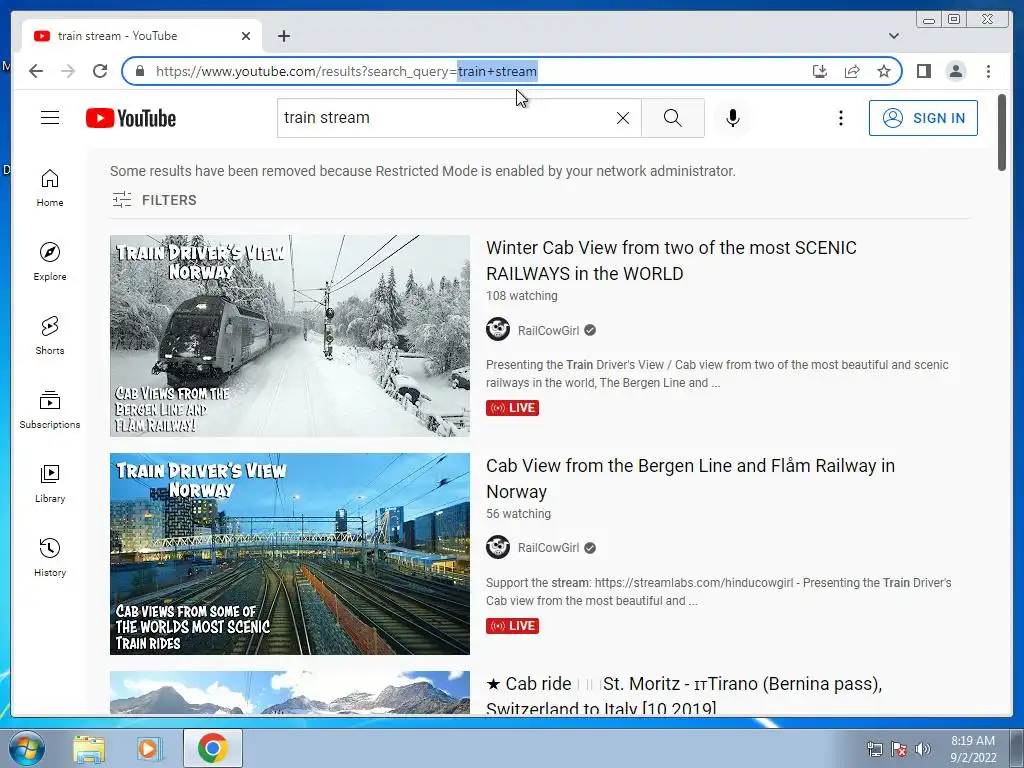
Task: Open Explore in the sidebar
Action: 50,261
